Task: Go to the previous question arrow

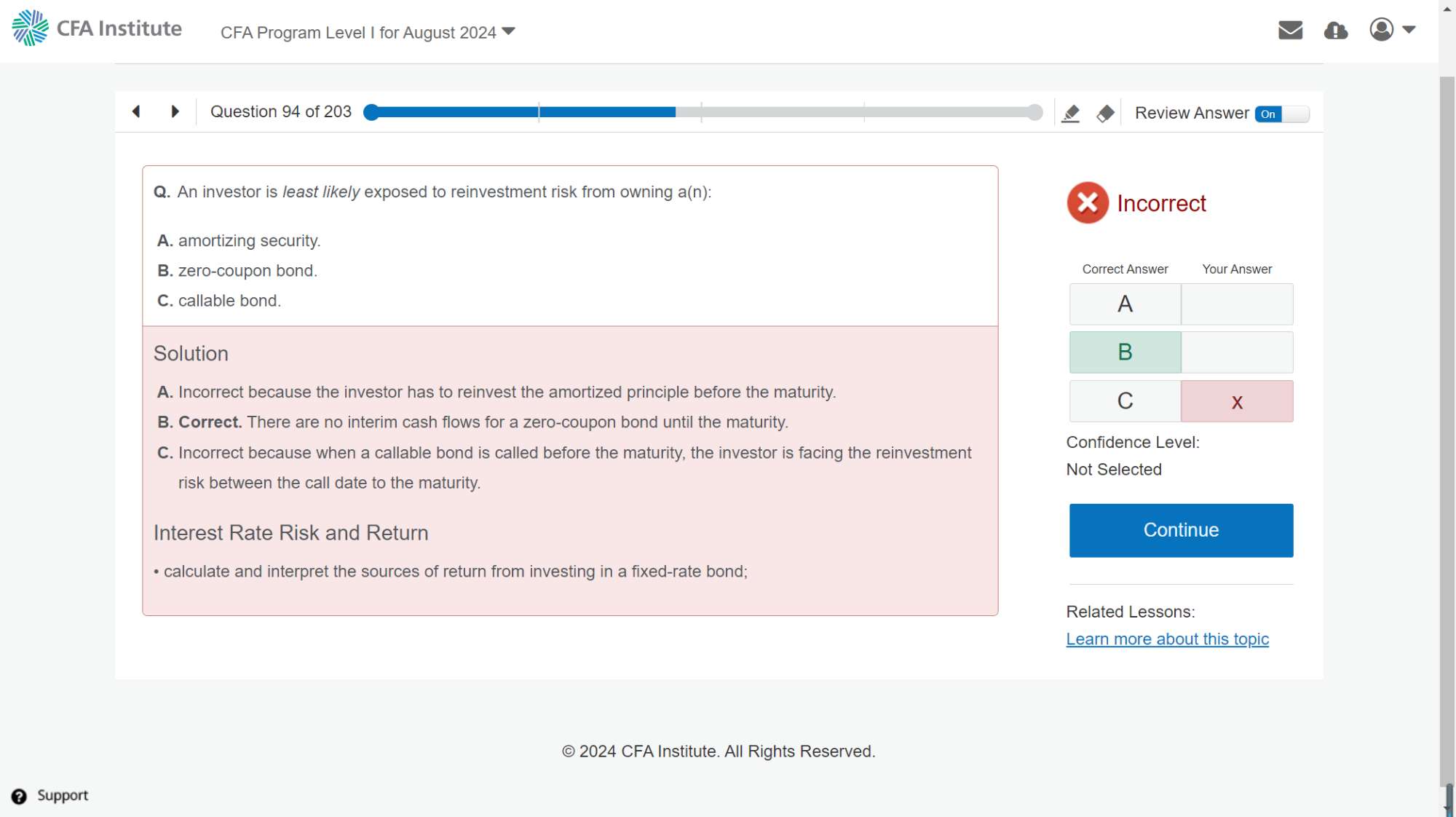Action: pos(136,111)
